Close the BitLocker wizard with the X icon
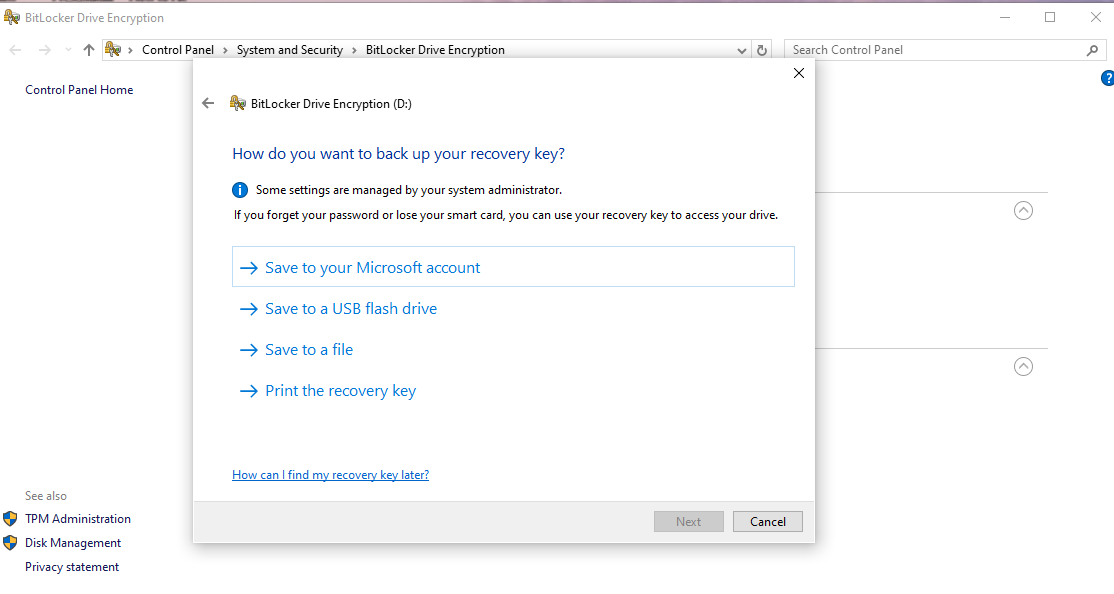This screenshot has width=1114, height=594. click(799, 73)
